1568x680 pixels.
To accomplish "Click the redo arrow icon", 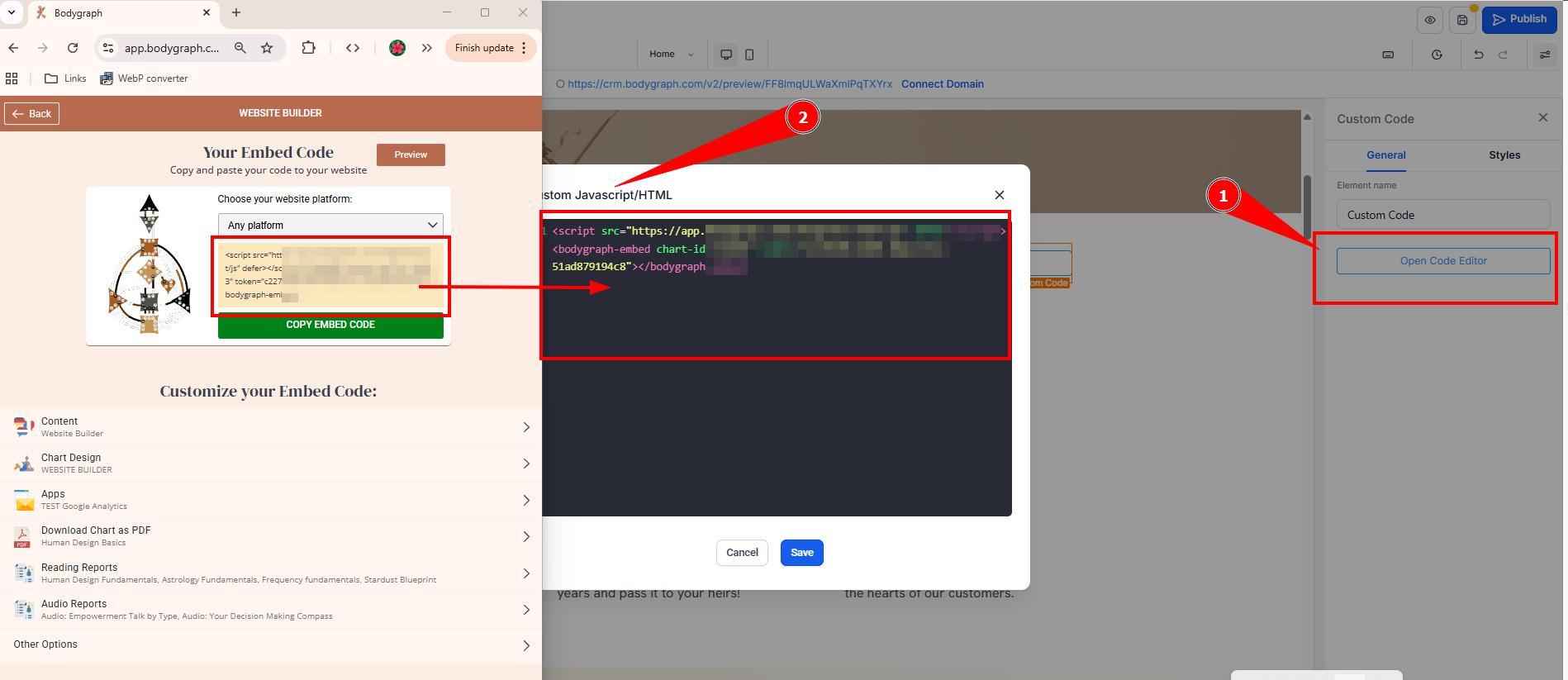I will [x=1503, y=55].
